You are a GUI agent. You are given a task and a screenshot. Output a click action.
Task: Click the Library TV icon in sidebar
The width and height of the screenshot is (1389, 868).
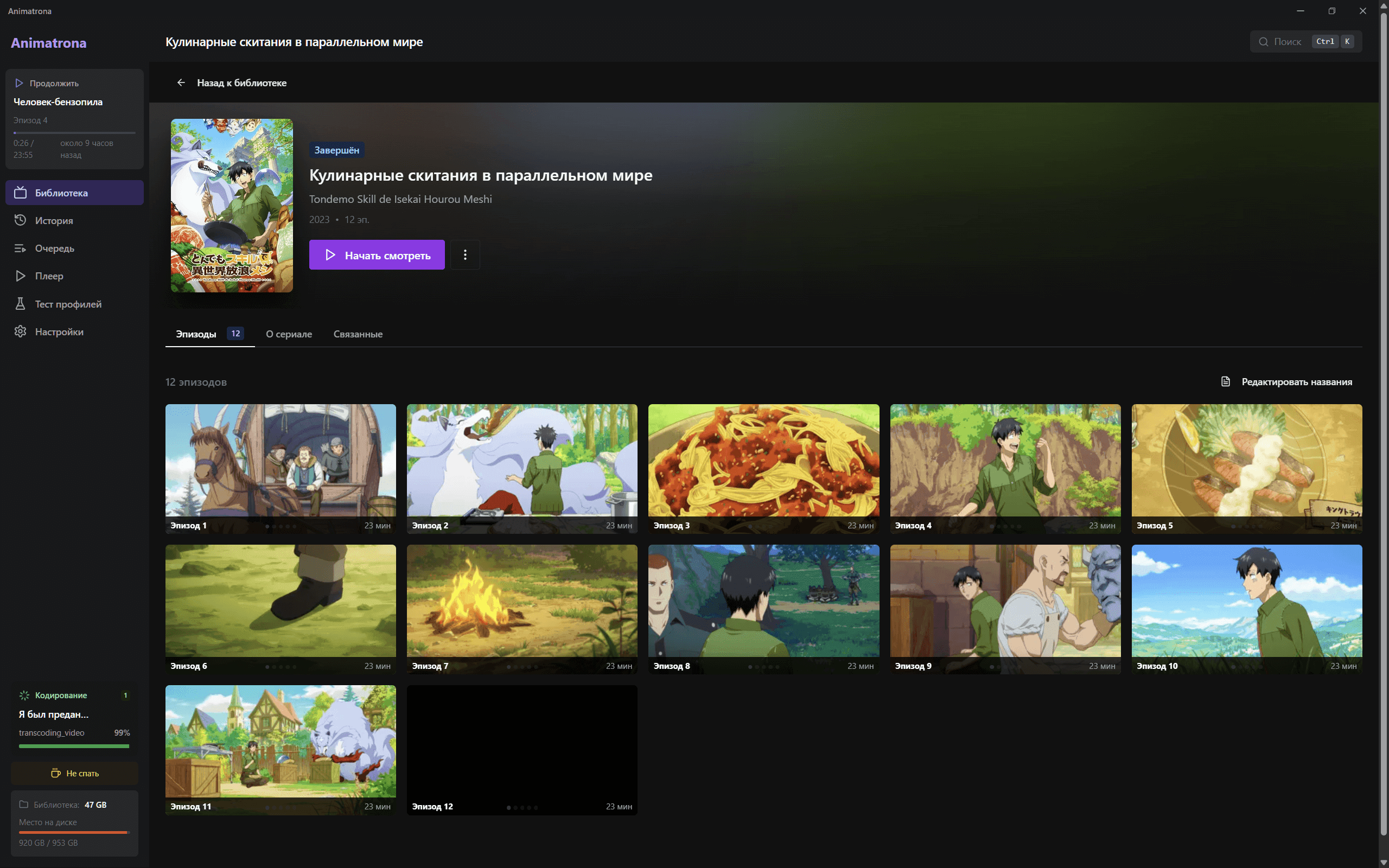[x=21, y=193]
